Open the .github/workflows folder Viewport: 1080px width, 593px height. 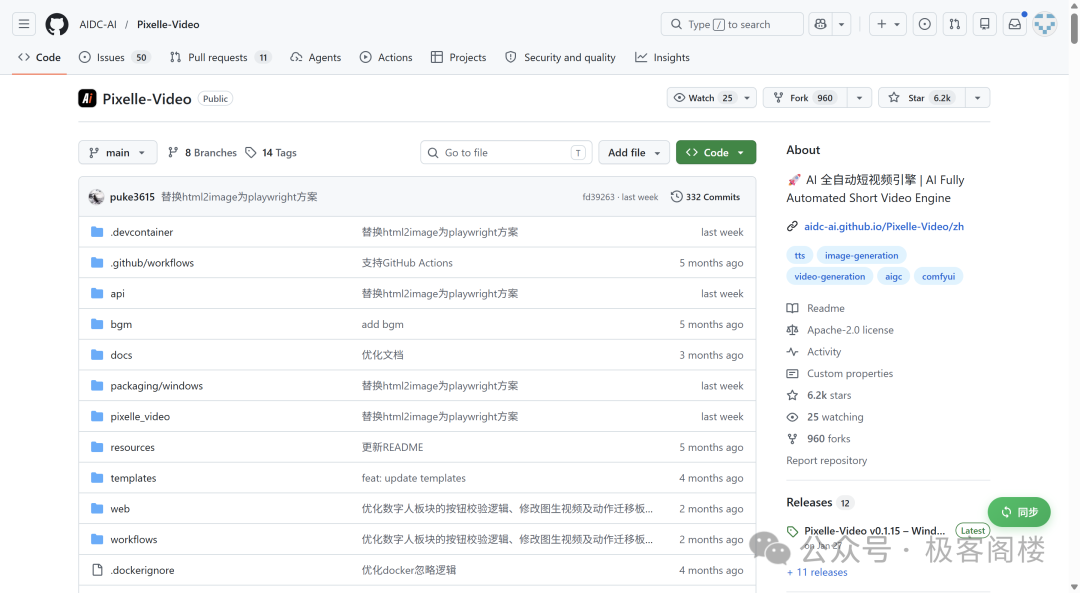152,262
